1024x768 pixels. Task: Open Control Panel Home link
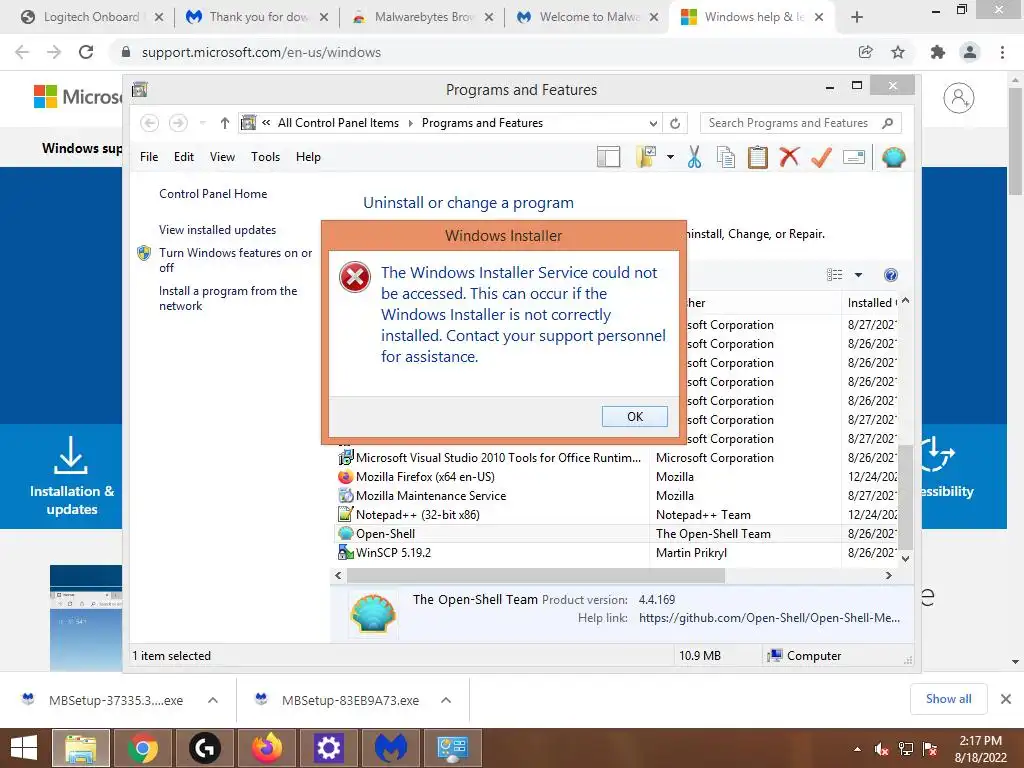tap(213, 194)
